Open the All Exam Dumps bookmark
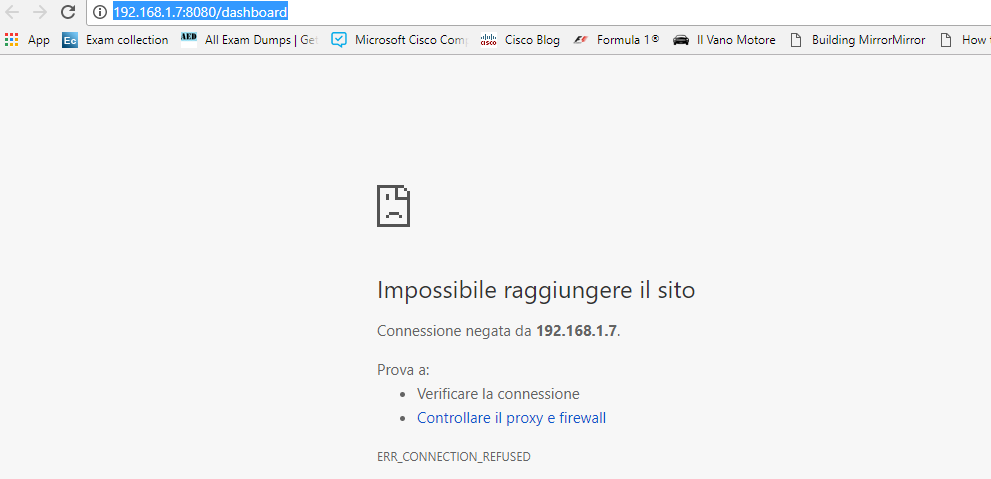Image resolution: width=991 pixels, height=479 pixels. [x=261, y=40]
